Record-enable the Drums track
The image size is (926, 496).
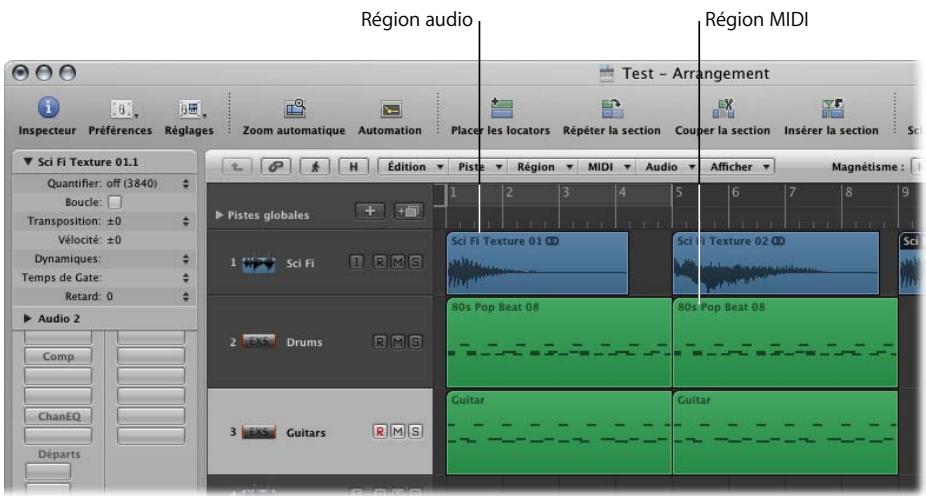(380, 341)
